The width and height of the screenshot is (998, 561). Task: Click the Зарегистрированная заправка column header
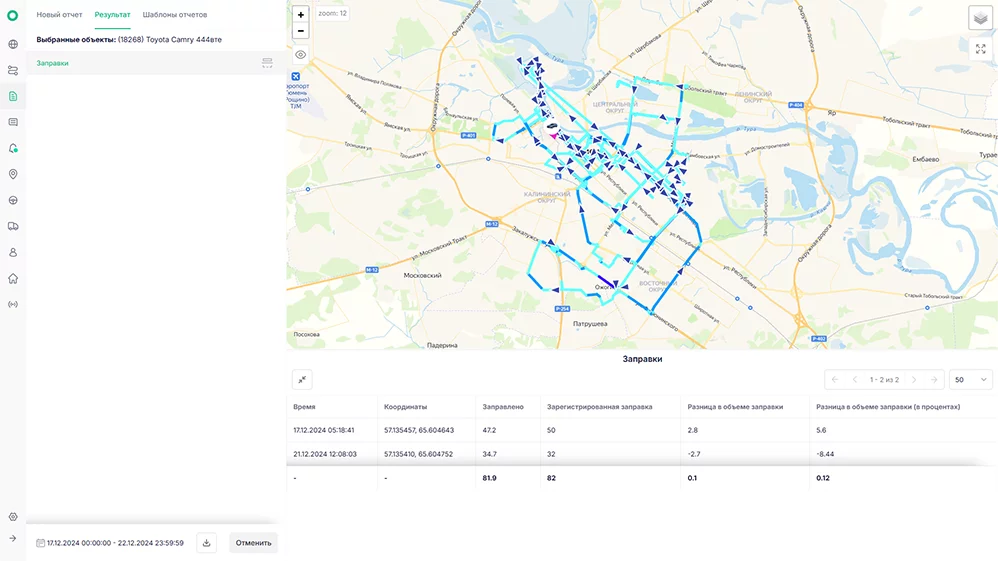pos(600,406)
